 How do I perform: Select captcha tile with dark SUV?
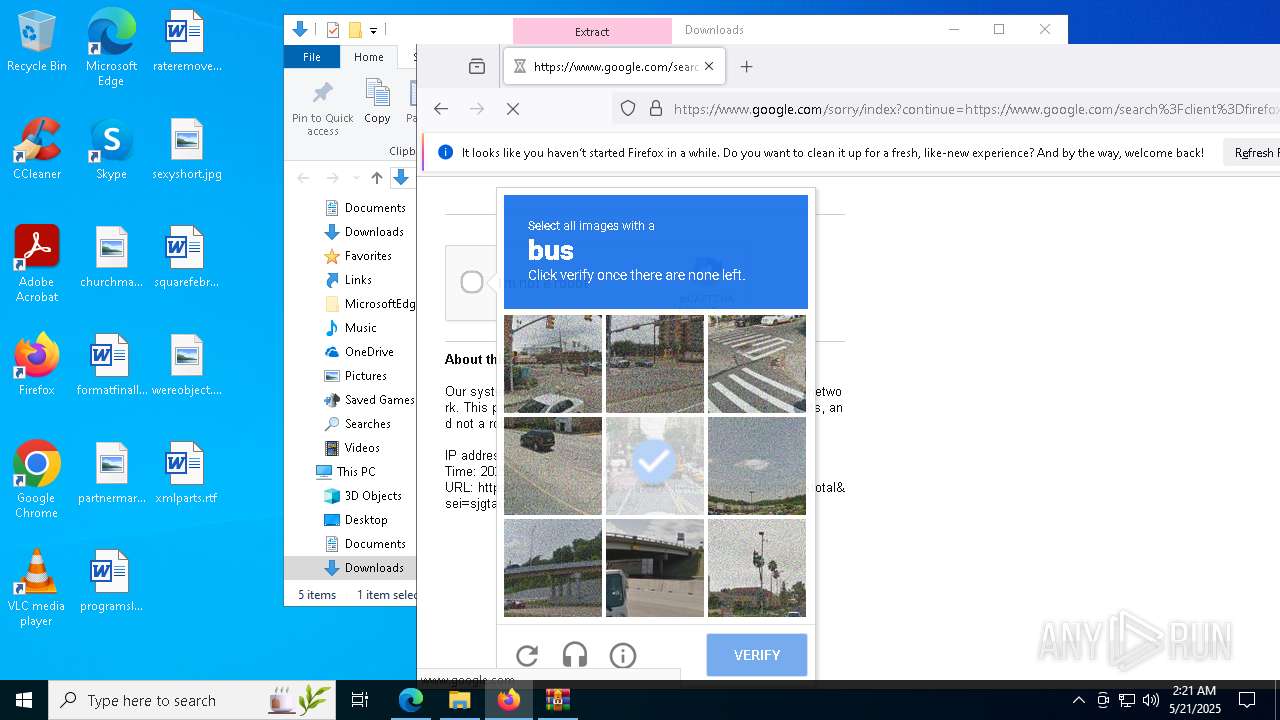click(x=553, y=466)
